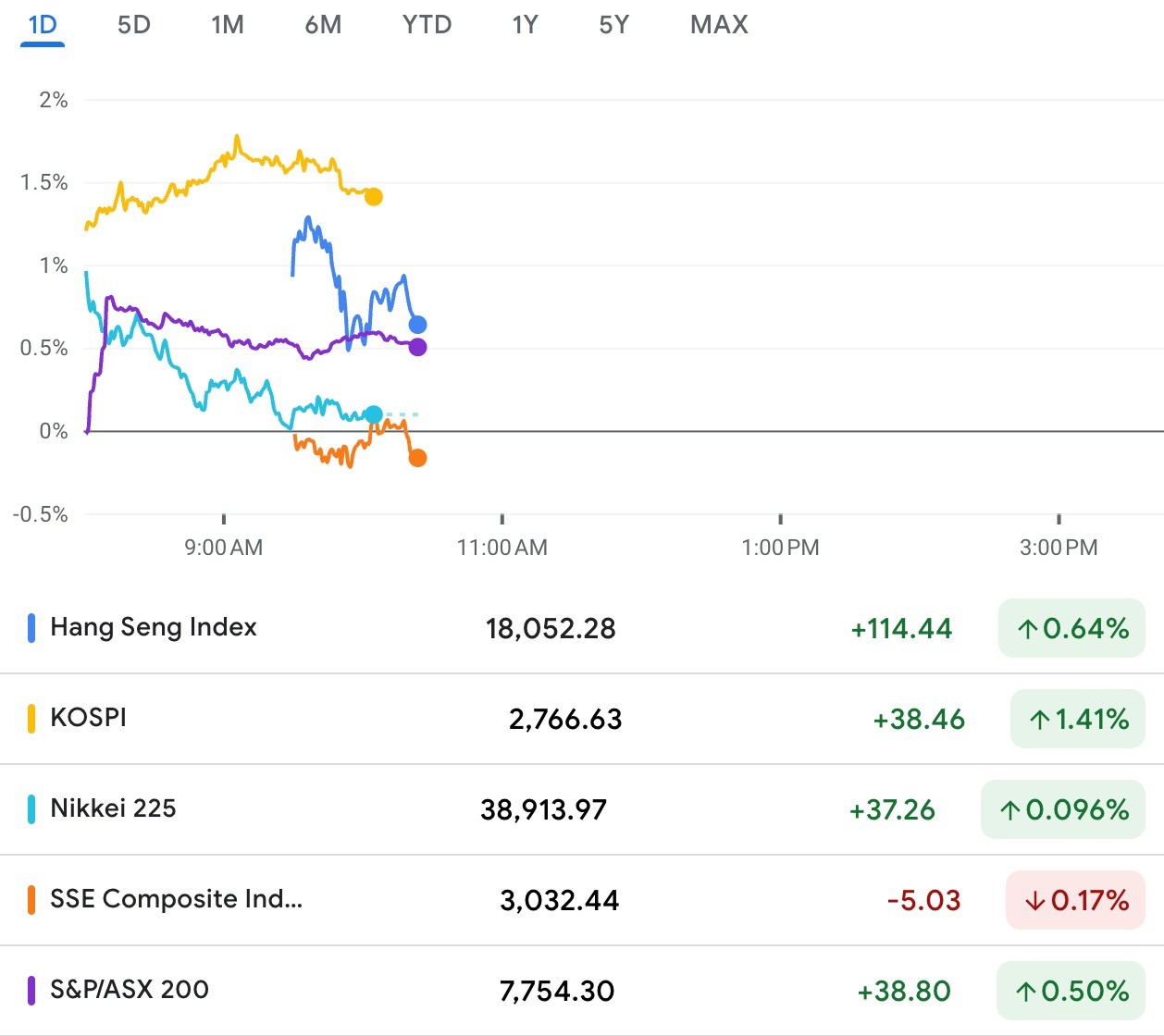Click the Hang Seng 0.64% change badge
The width and height of the screenshot is (1164, 1036).
(1071, 628)
